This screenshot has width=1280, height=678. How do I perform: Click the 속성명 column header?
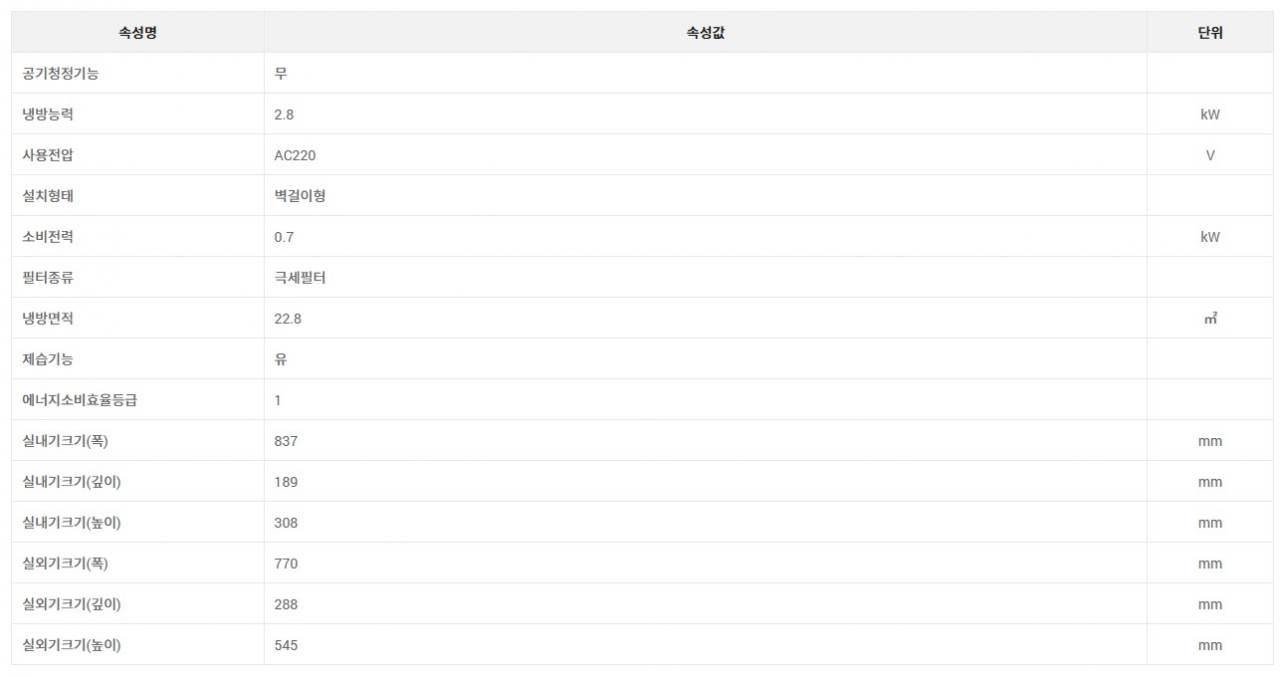[x=137, y=33]
